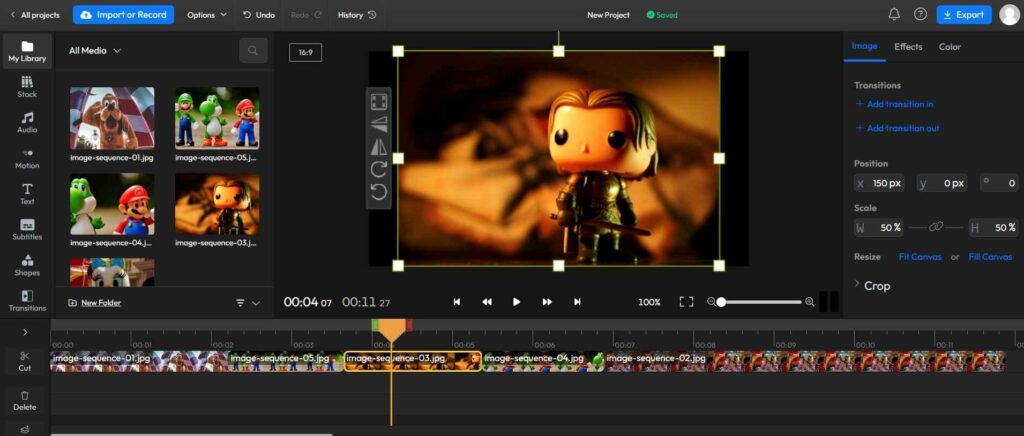Viewport: 1024px width, 436px height.
Task: Open the Subtitles panel
Action: tap(27, 230)
